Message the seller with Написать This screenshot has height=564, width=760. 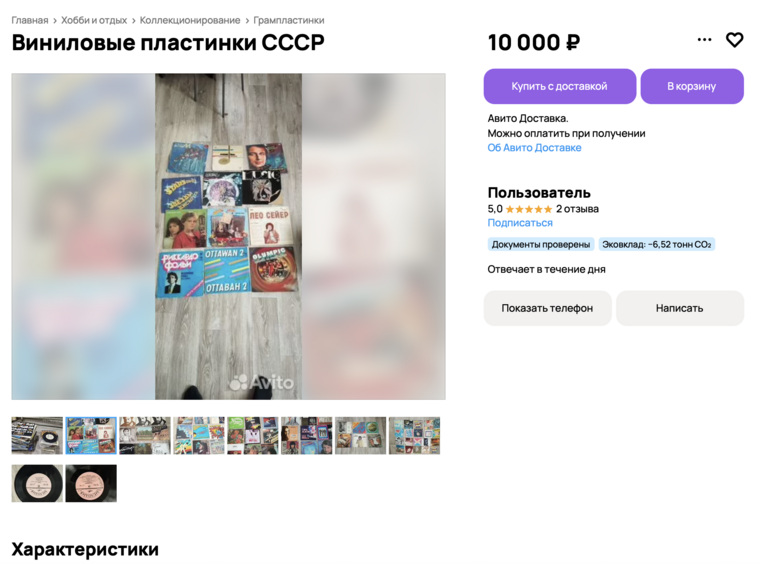tap(680, 308)
